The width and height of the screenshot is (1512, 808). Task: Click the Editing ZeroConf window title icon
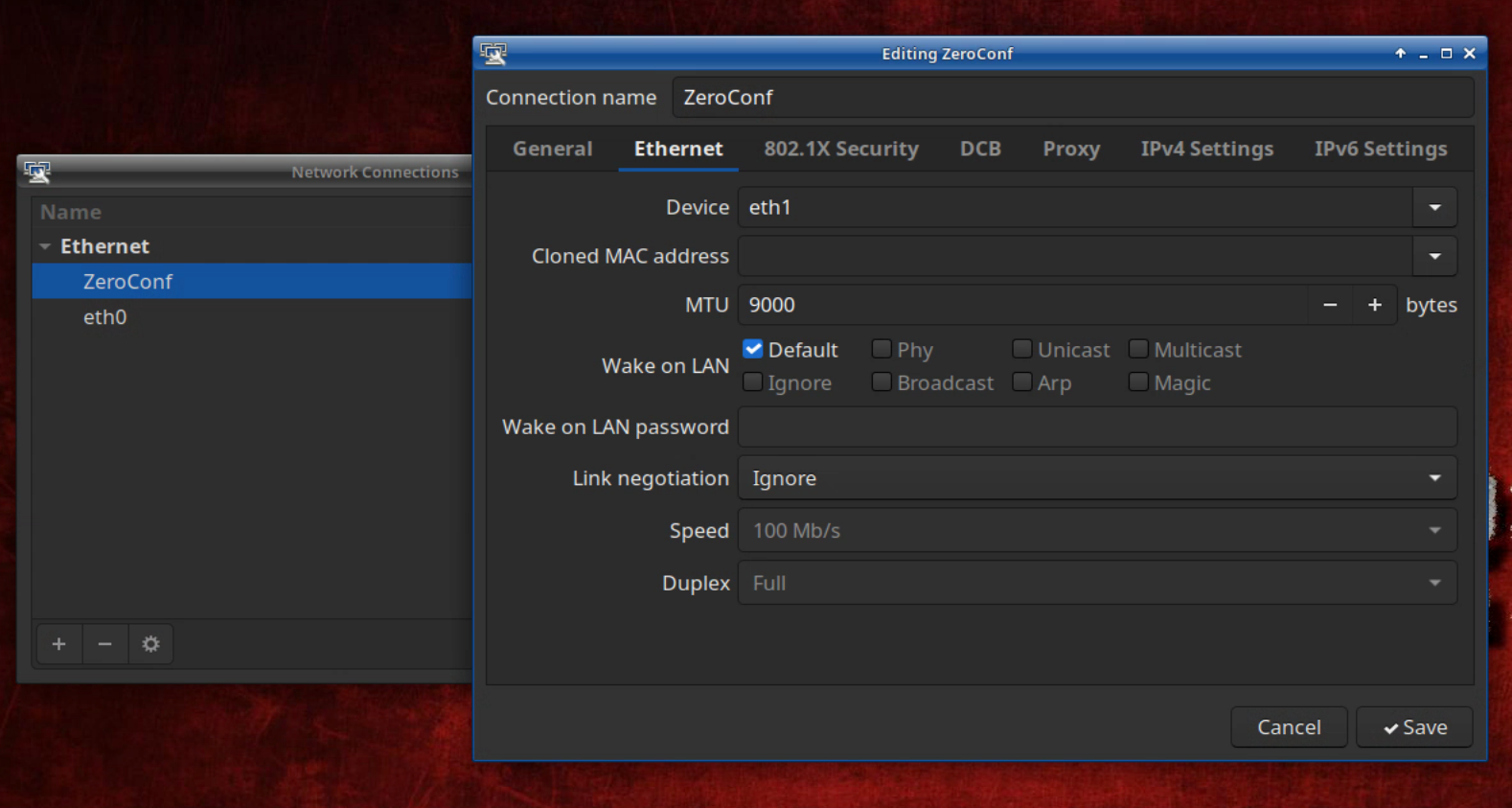pos(493,54)
